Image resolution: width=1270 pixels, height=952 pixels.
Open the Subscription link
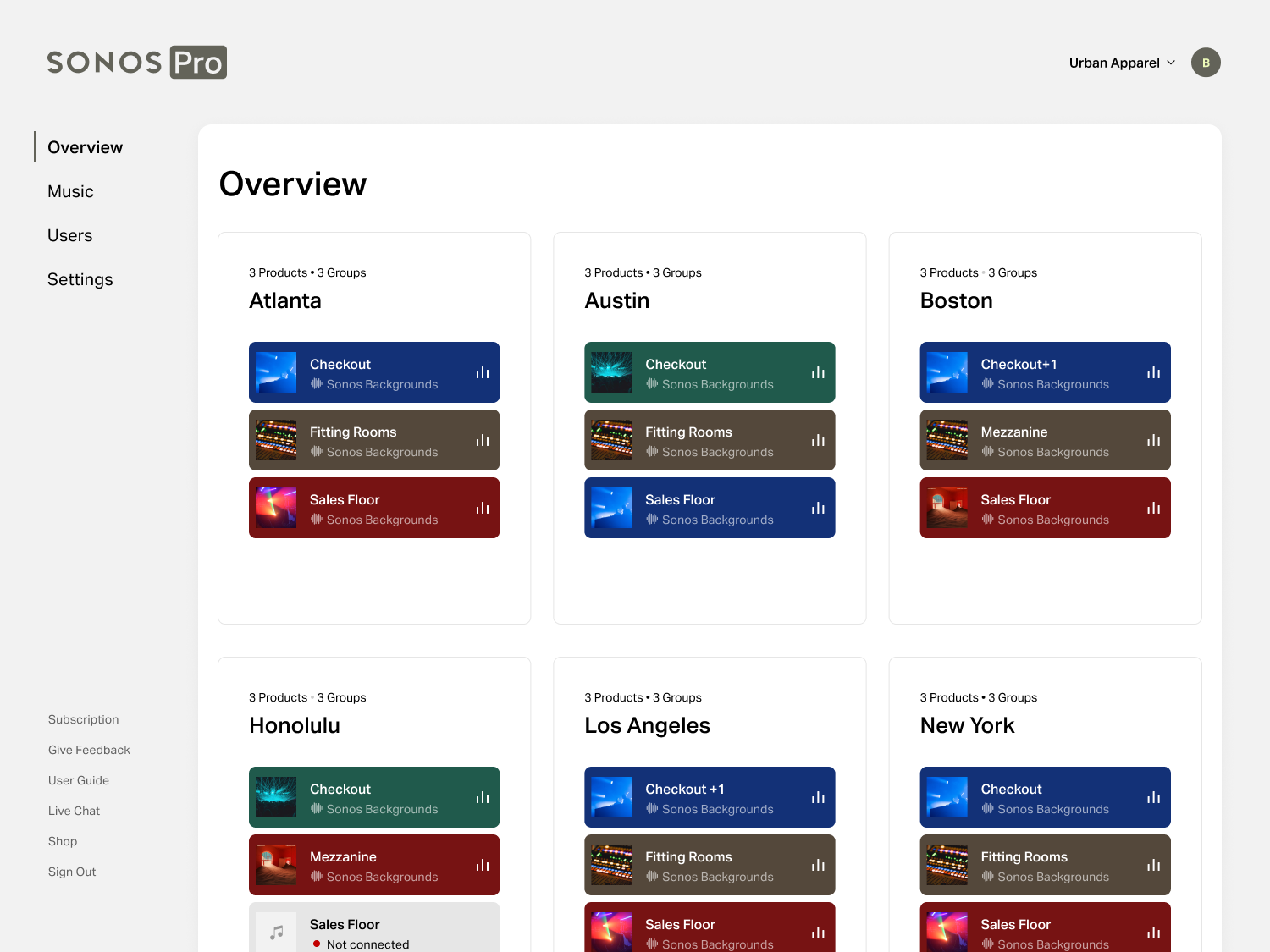(x=83, y=719)
